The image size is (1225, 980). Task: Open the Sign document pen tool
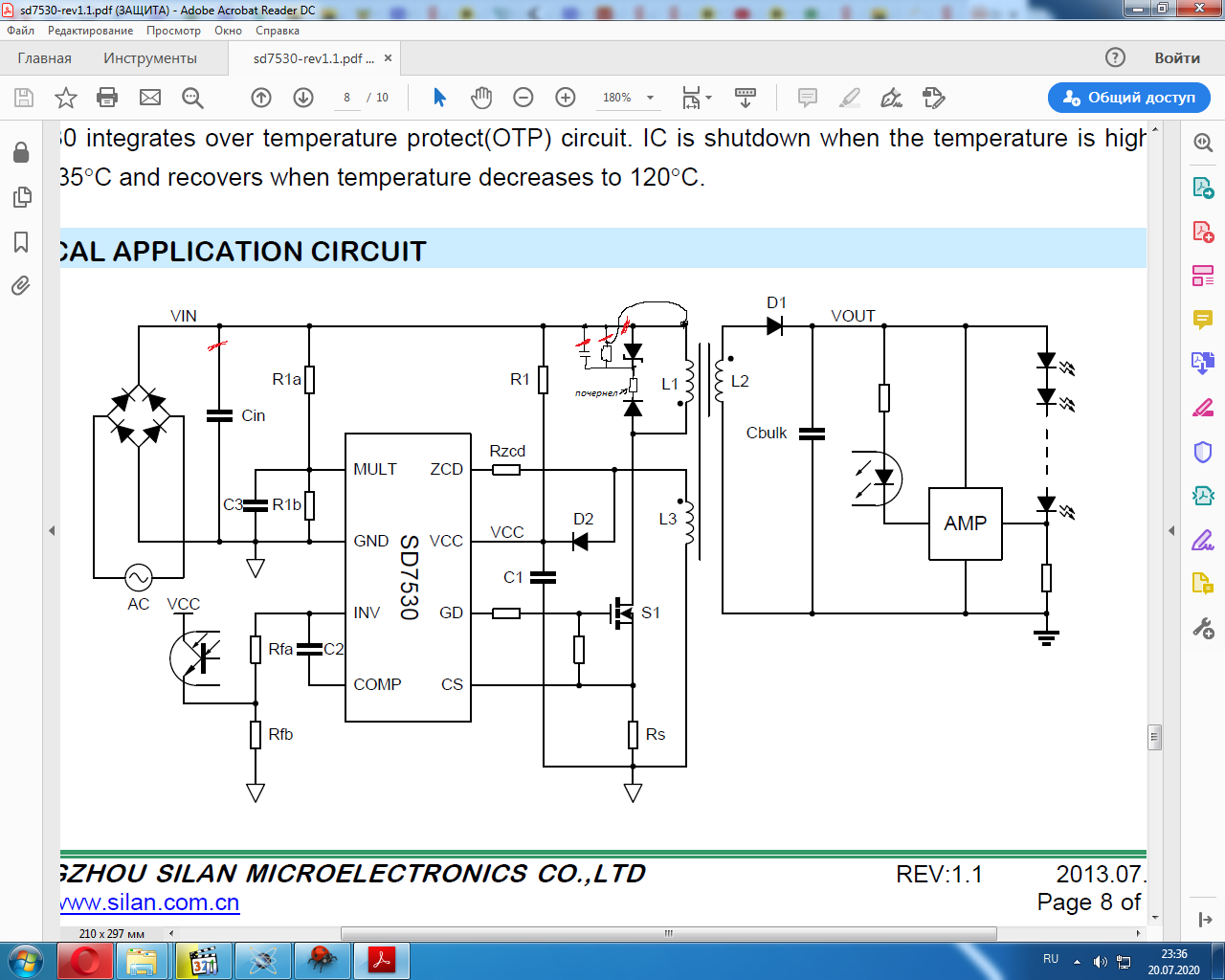(x=891, y=98)
